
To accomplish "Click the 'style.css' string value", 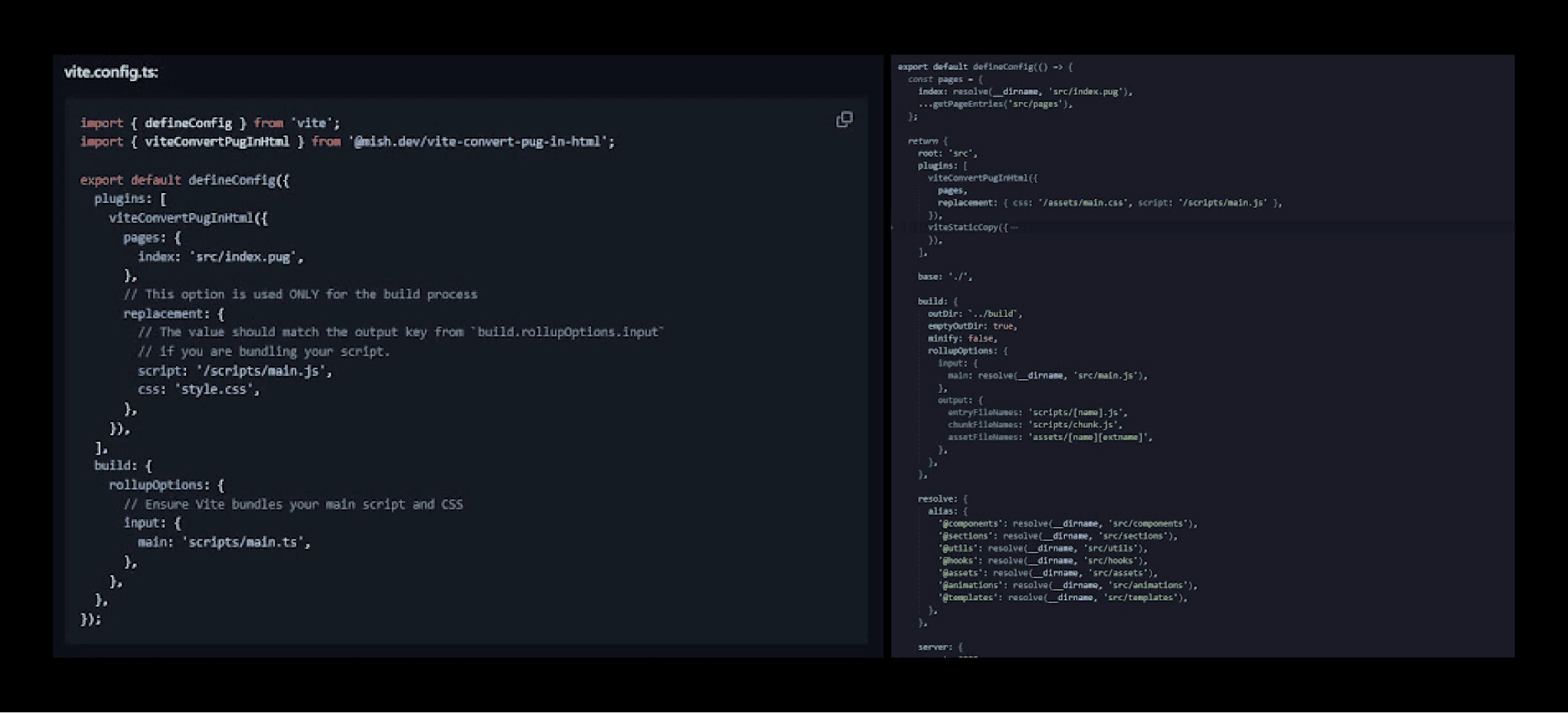I will pyautogui.click(x=214, y=389).
